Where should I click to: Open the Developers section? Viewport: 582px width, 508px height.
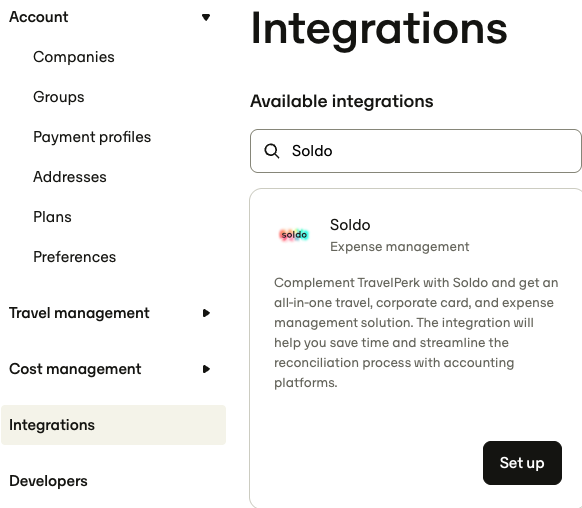point(48,481)
